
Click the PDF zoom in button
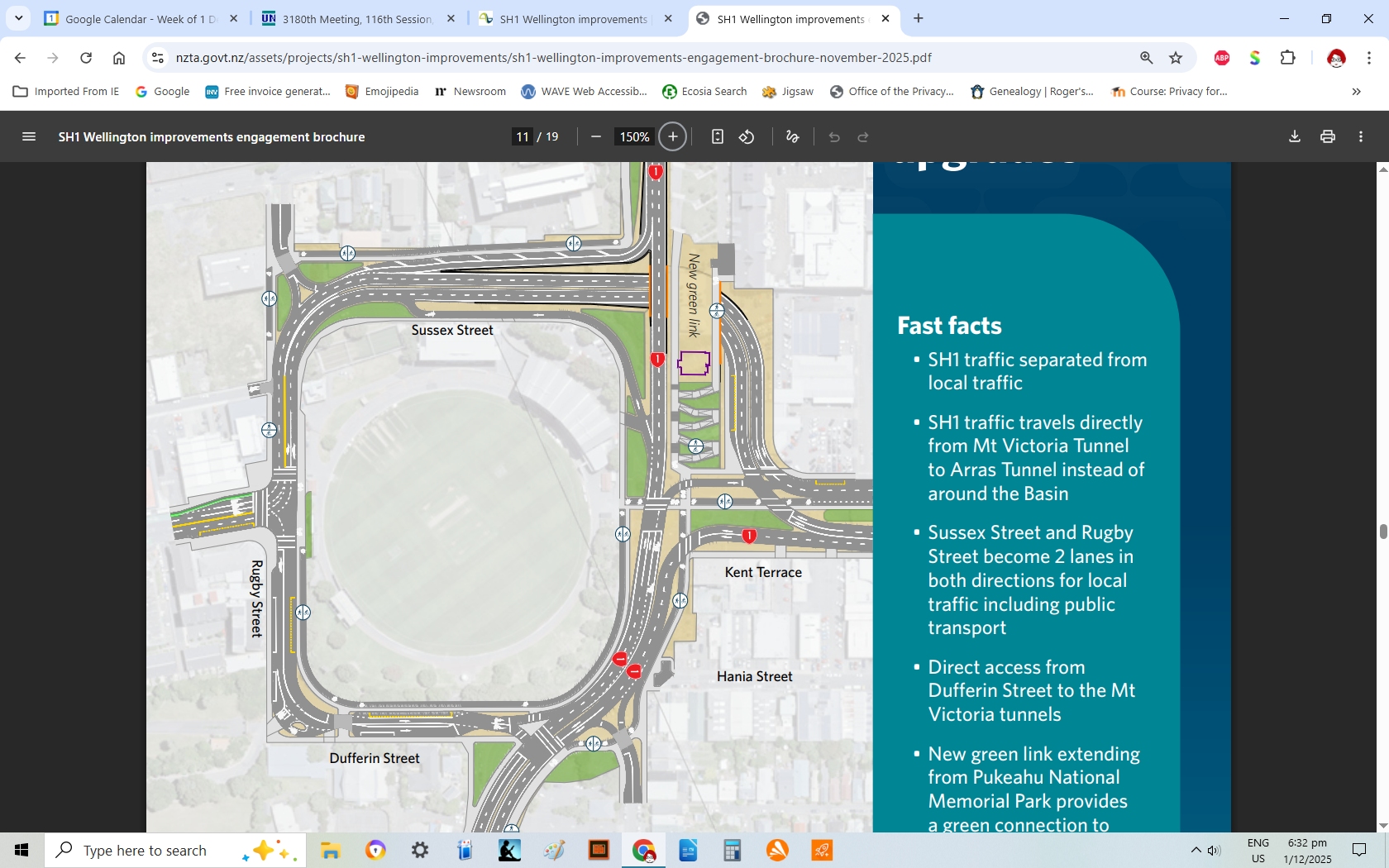673,137
